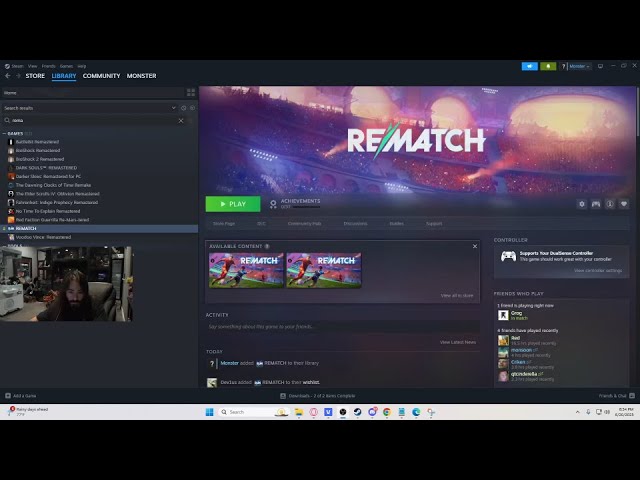Click the Steam announcements megaphone button
The image size is (640, 480).
pos(529,66)
